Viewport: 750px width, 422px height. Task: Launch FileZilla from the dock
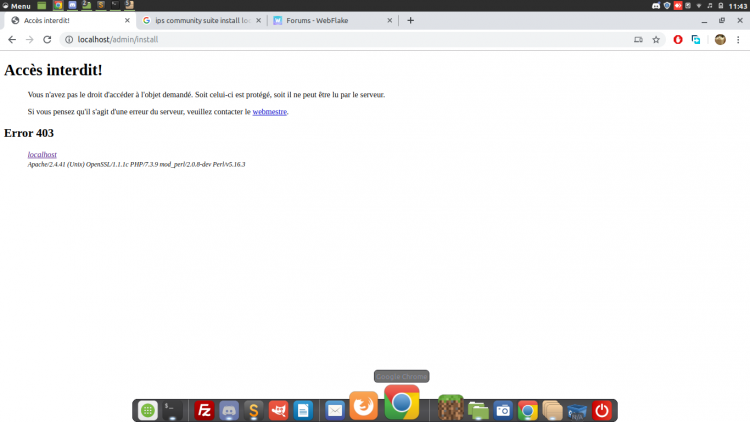[204, 410]
